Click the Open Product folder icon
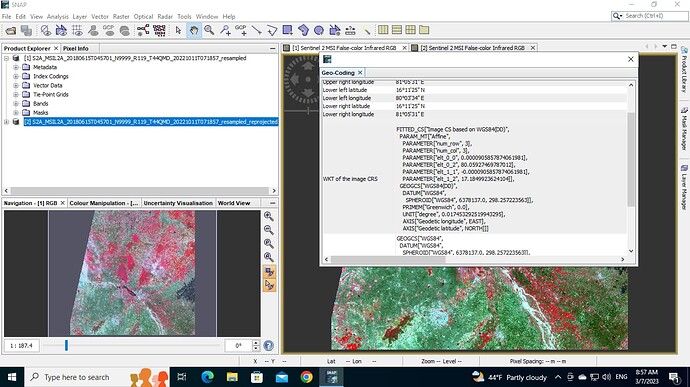The height and width of the screenshot is (387, 690). click(x=11, y=30)
